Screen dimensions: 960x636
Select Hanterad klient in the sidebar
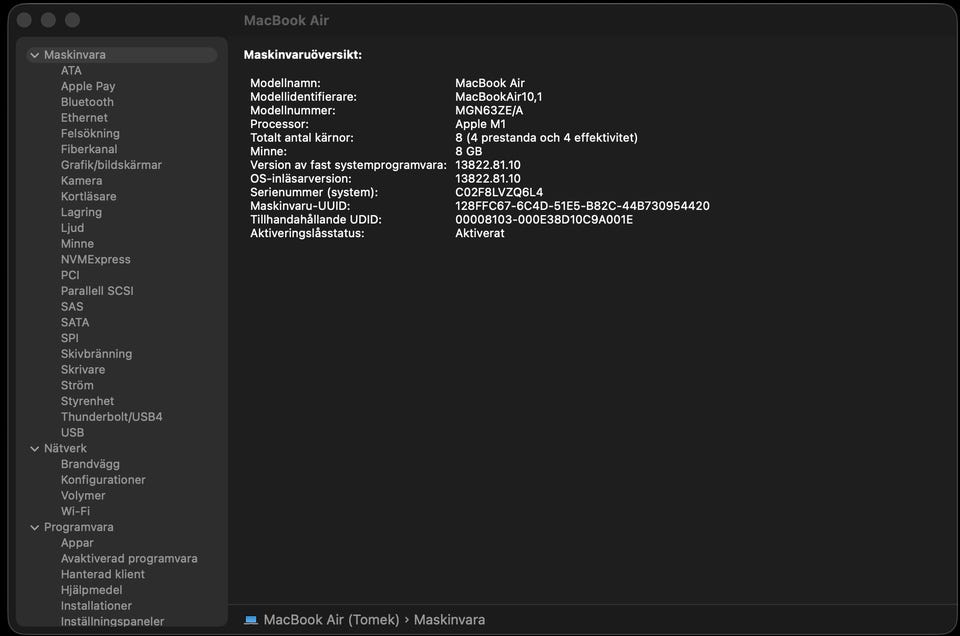tap(102, 574)
